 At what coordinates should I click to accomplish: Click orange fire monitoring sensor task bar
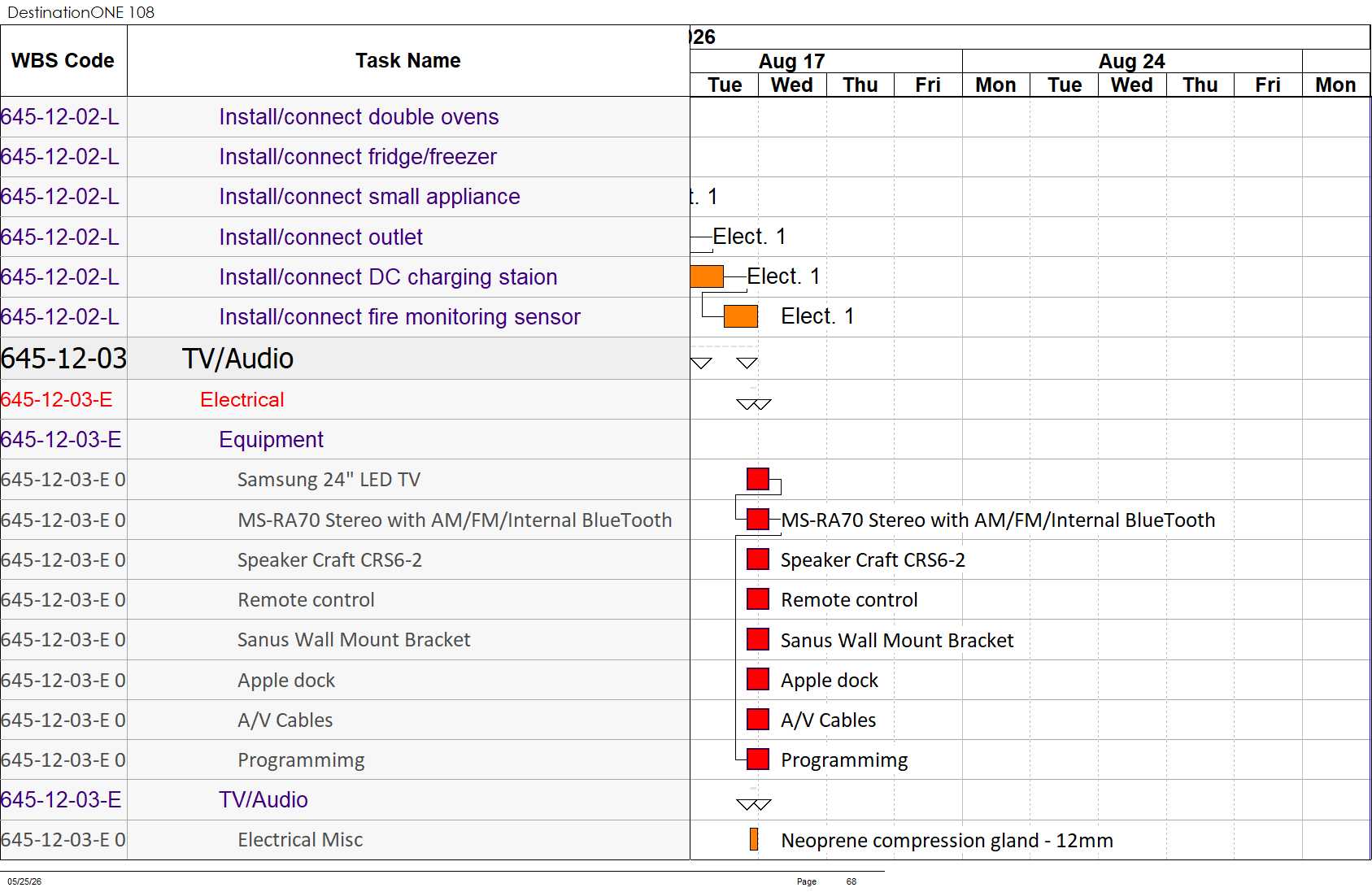(740, 316)
